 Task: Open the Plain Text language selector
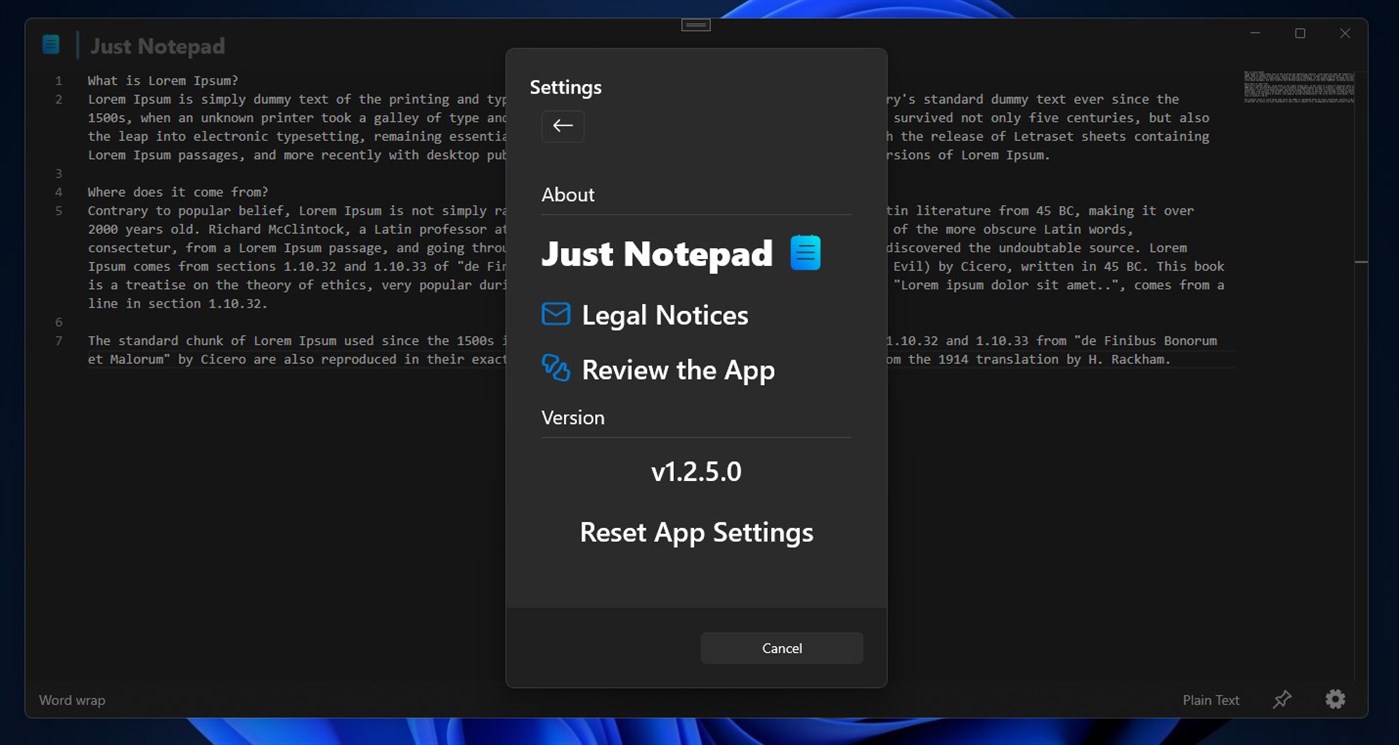pos(1210,700)
